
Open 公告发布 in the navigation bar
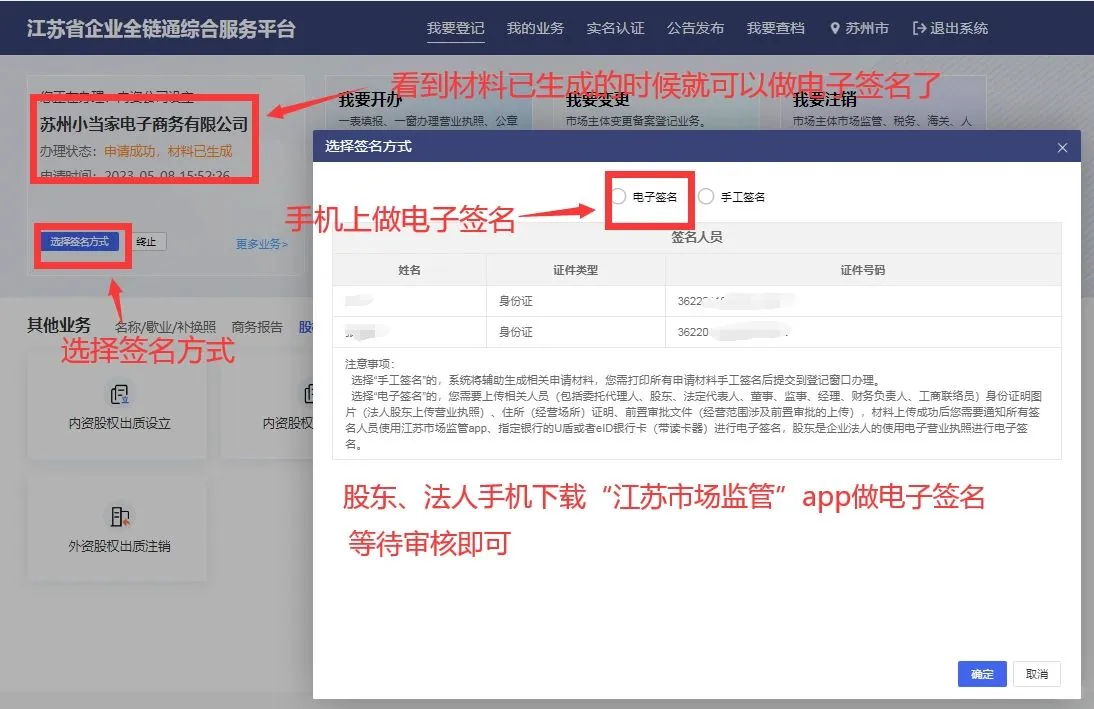(695, 29)
